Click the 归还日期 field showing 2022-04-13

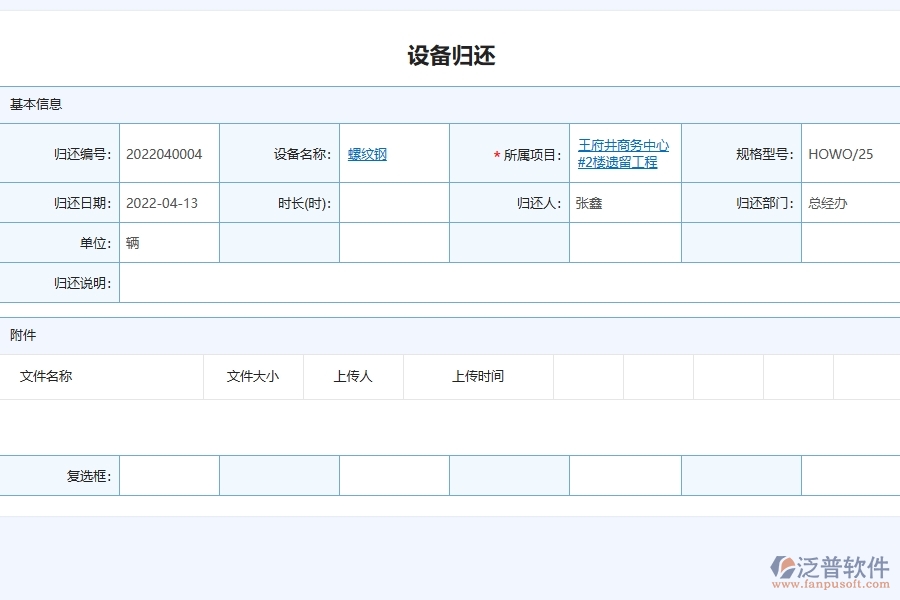click(168, 202)
